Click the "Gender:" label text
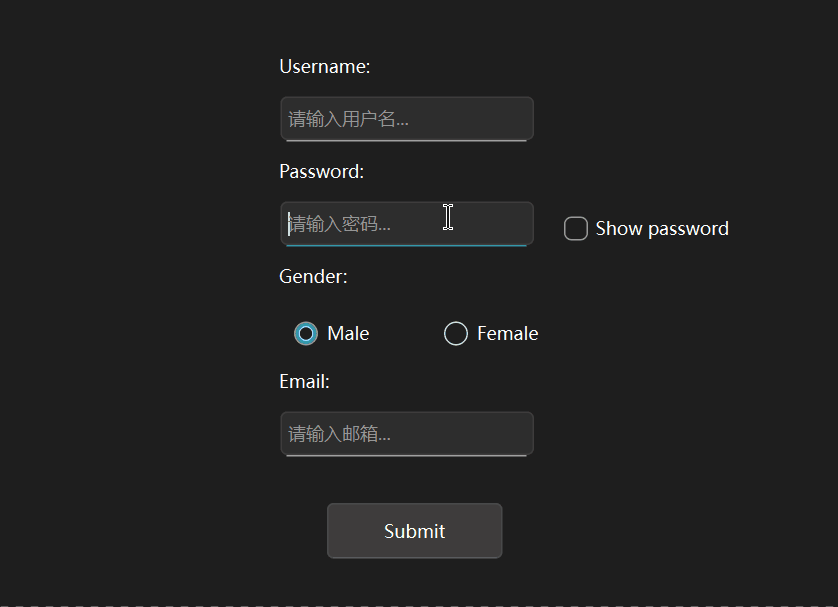 pos(313,277)
